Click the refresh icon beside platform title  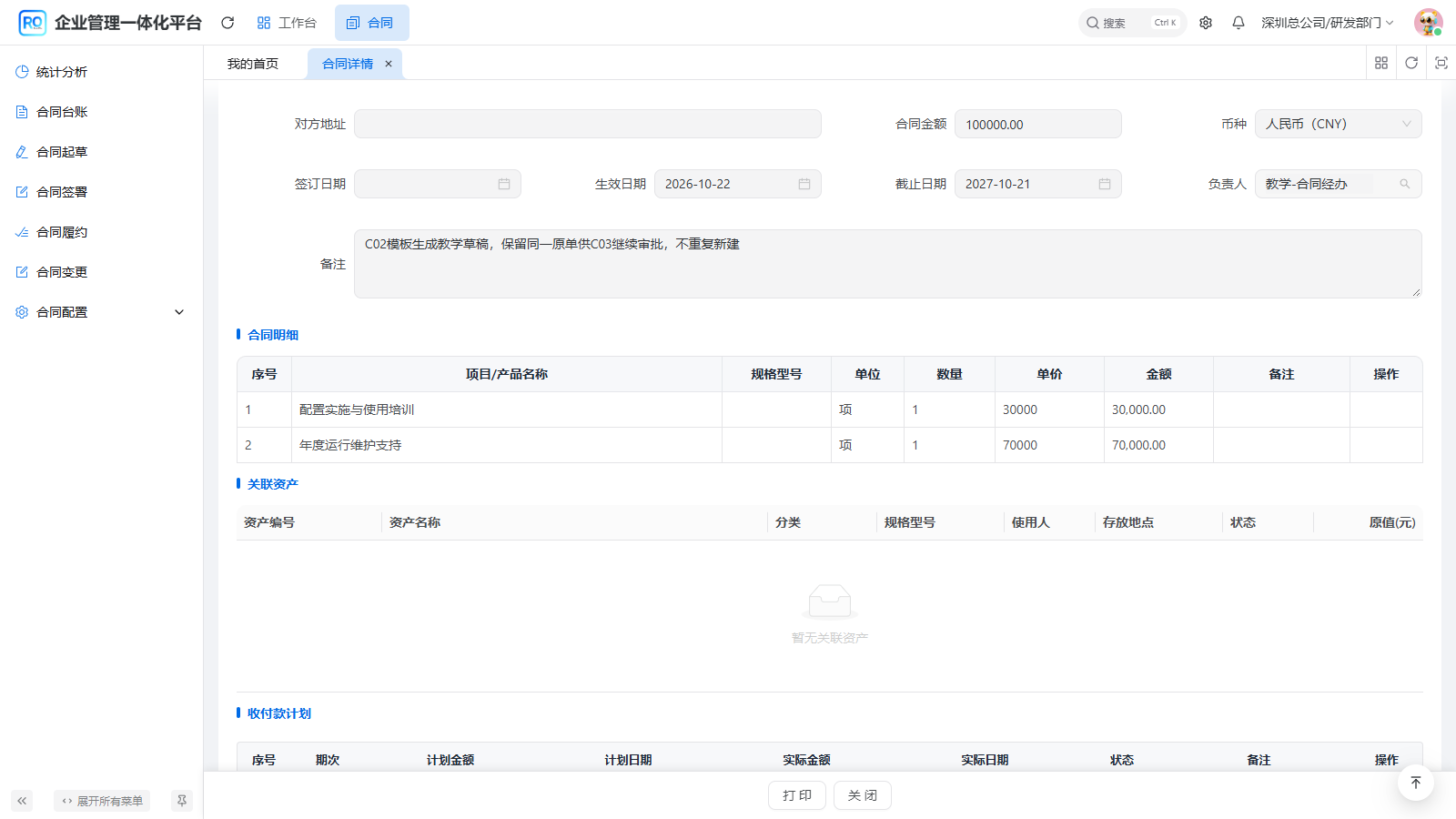[227, 23]
